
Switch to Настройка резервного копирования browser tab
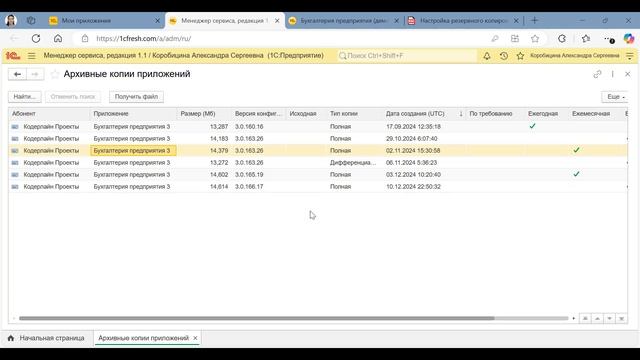(463, 20)
